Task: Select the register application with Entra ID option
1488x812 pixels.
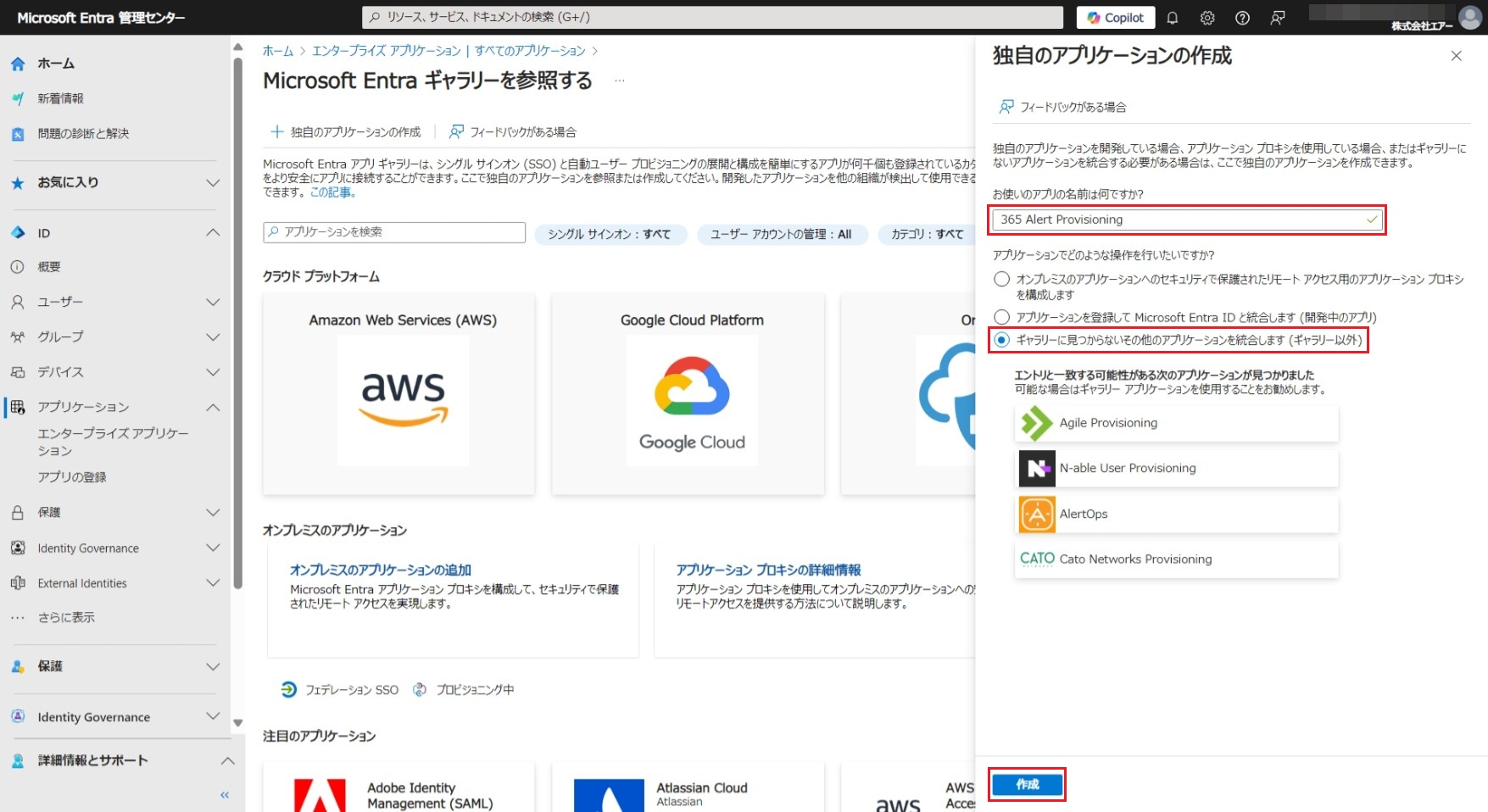Action: (1002, 317)
